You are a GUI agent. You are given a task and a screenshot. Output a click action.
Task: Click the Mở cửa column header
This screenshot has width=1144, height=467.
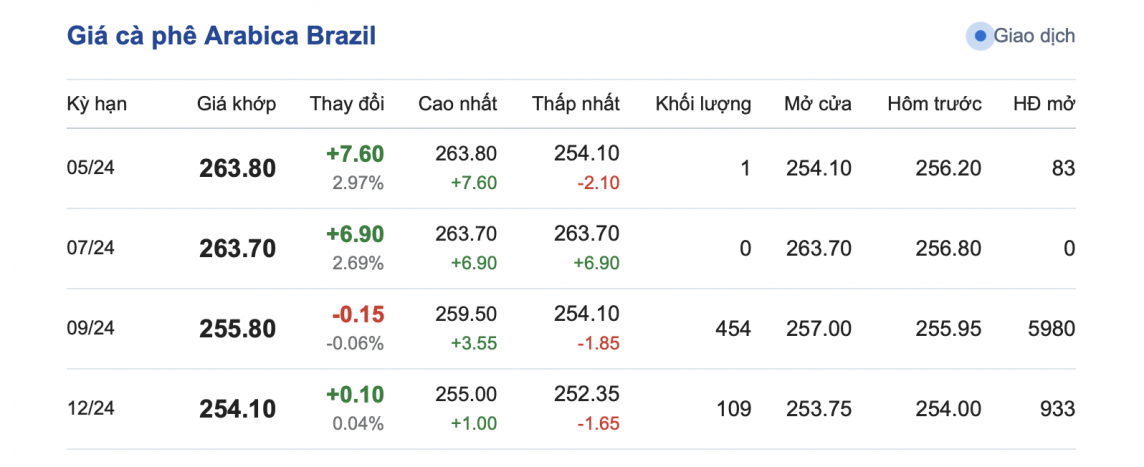818,104
